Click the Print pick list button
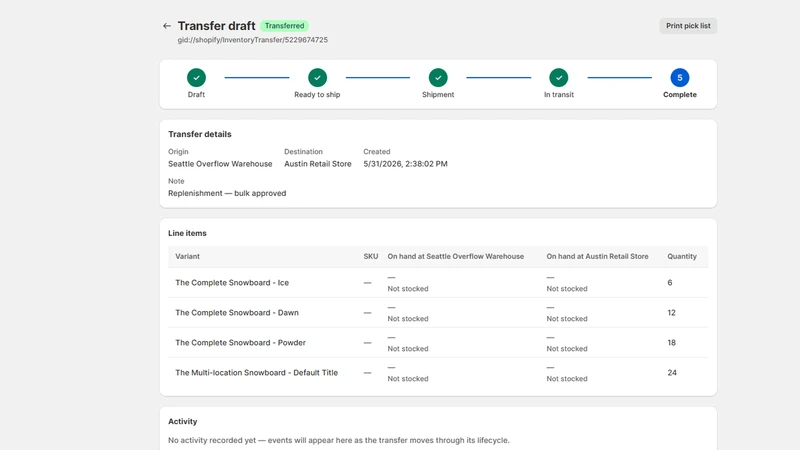 click(x=688, y=26)
